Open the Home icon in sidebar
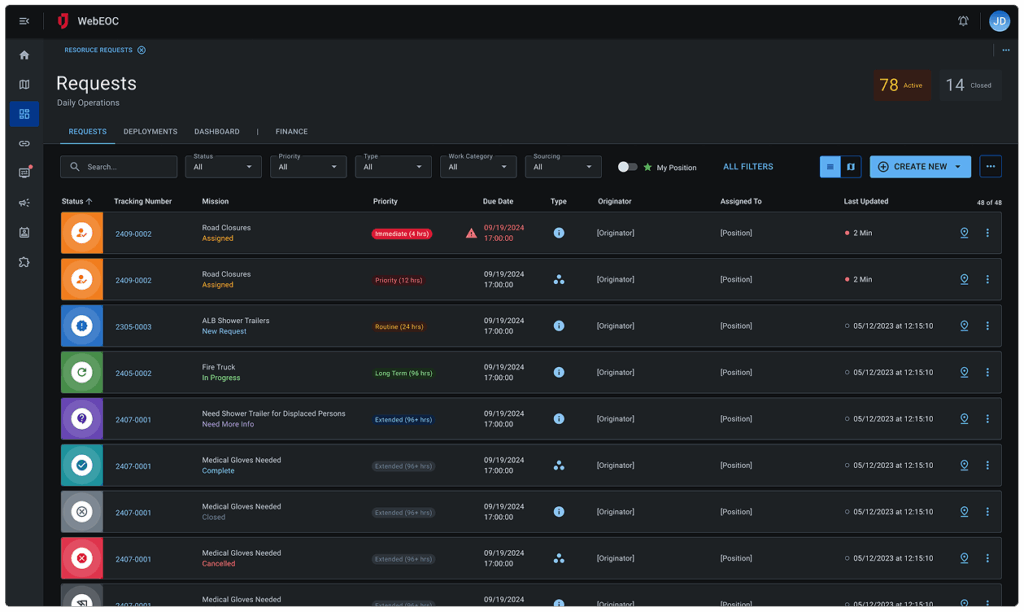Image resolution: width=1024 pixels, height=612 pixels. (24, 55)
